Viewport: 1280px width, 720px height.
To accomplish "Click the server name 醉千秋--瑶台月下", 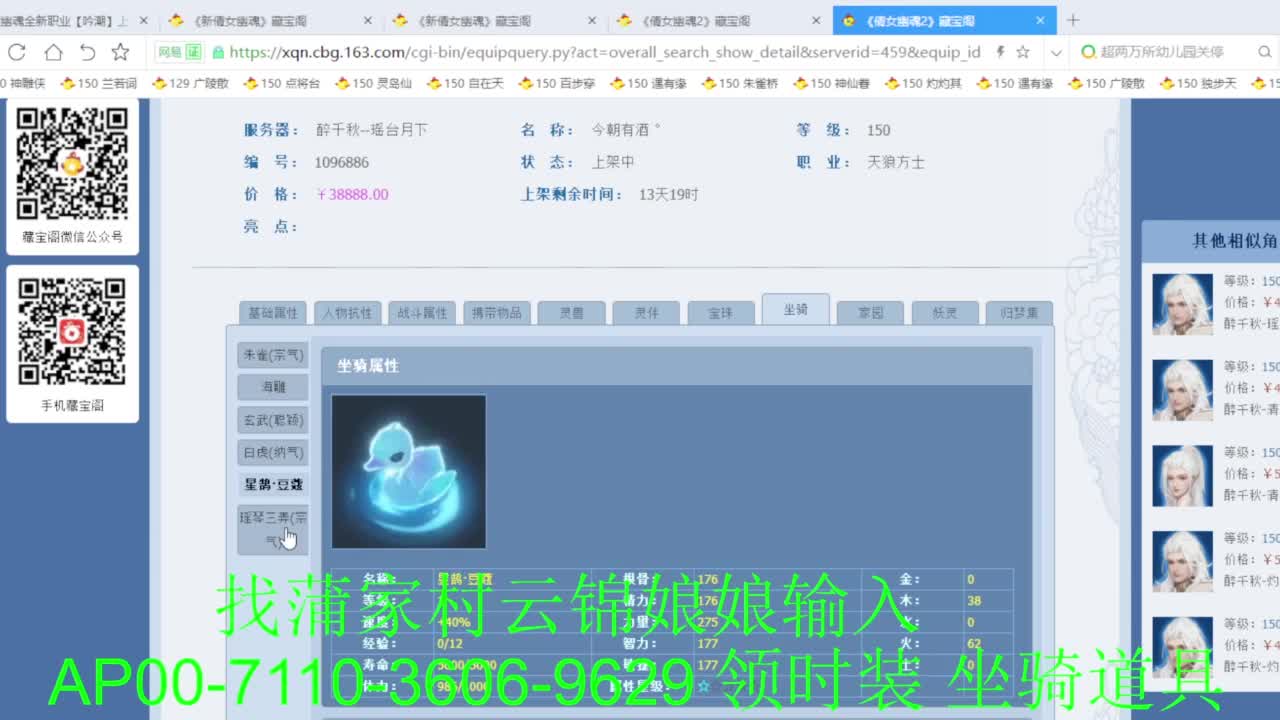I will coord(372,130).
